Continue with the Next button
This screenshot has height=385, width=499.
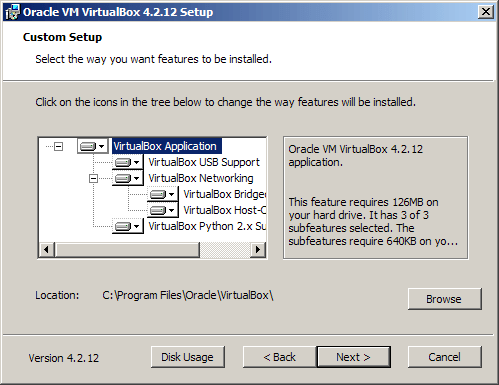353,357
